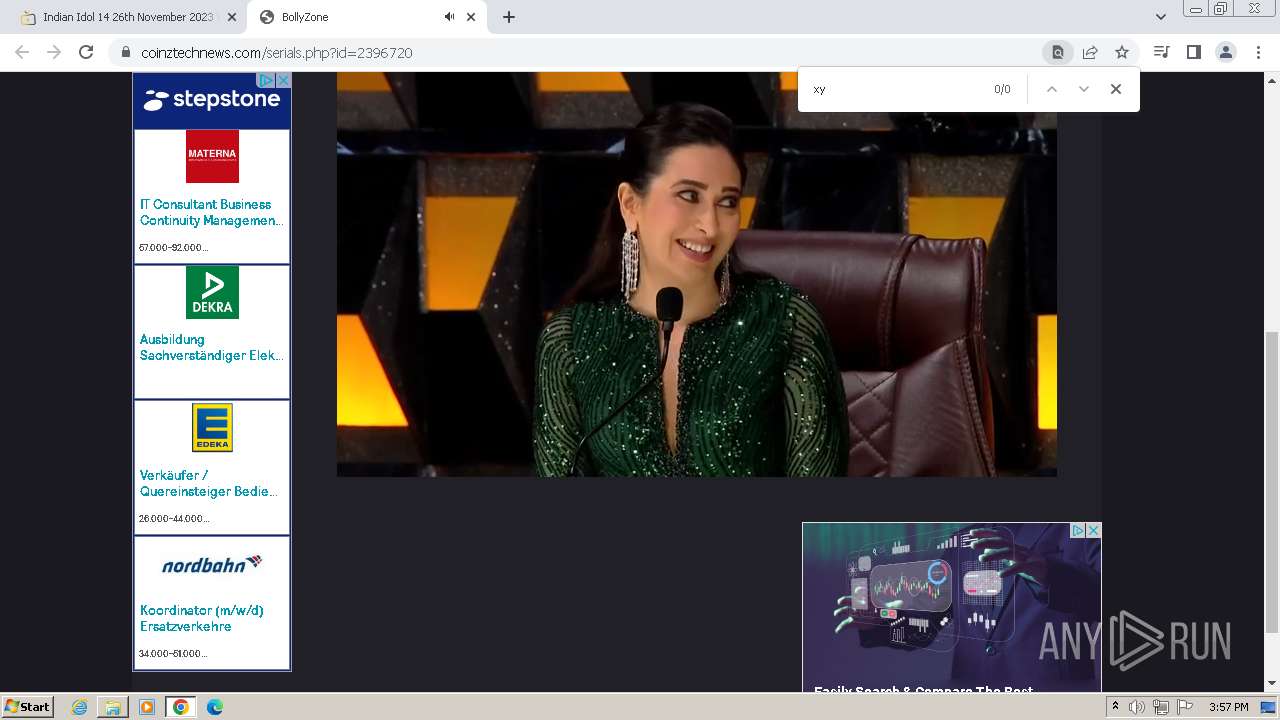Click the page vertical scrollbar thumb
The height and width of the screenshot is (720, 1280).
(1272, 482)
